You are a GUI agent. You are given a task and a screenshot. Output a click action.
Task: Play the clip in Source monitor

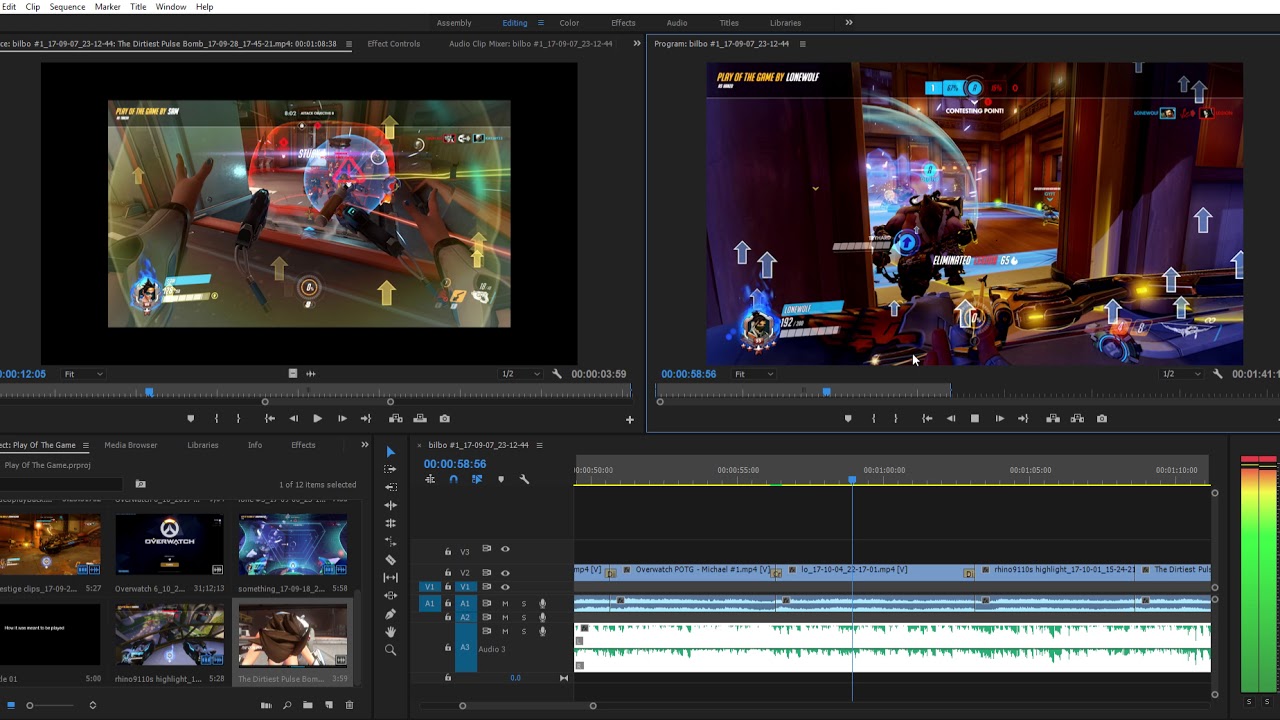(x=317, y=419)
